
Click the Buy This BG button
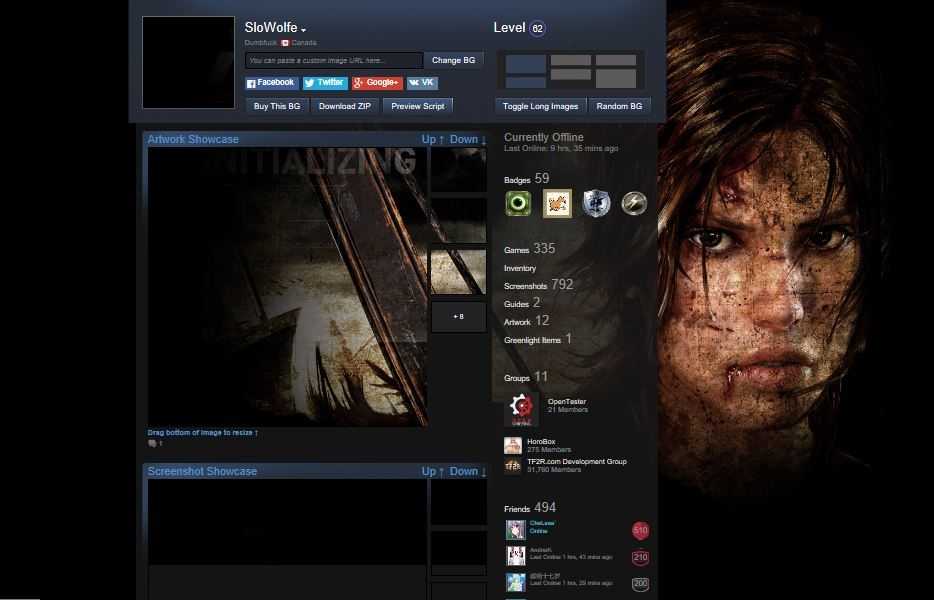point(277,106)
